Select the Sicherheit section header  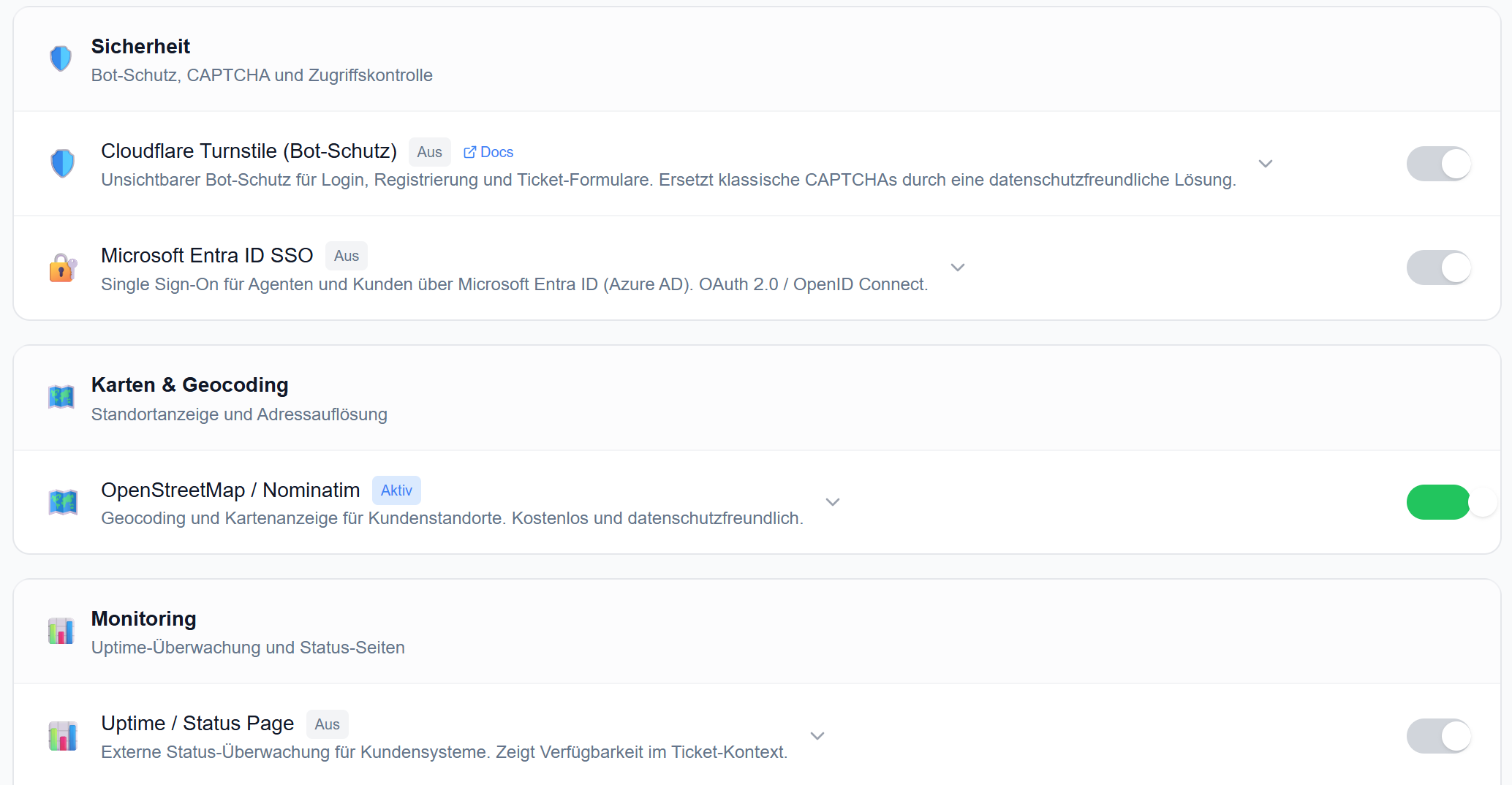point(140,46)
